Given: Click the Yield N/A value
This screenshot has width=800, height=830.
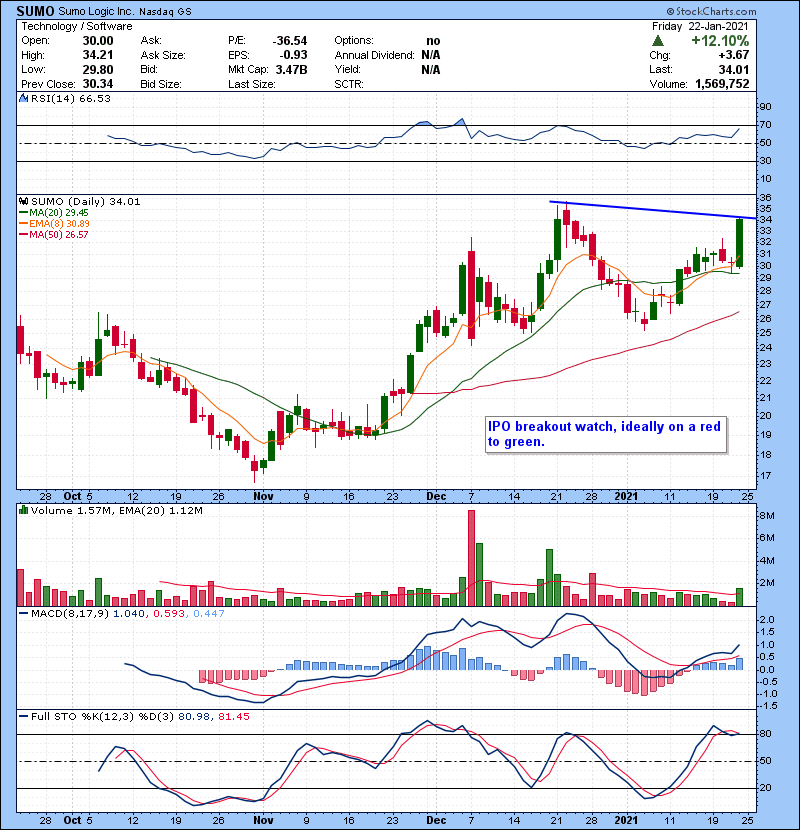Looking at the screenshot, I should pos(431,69).
